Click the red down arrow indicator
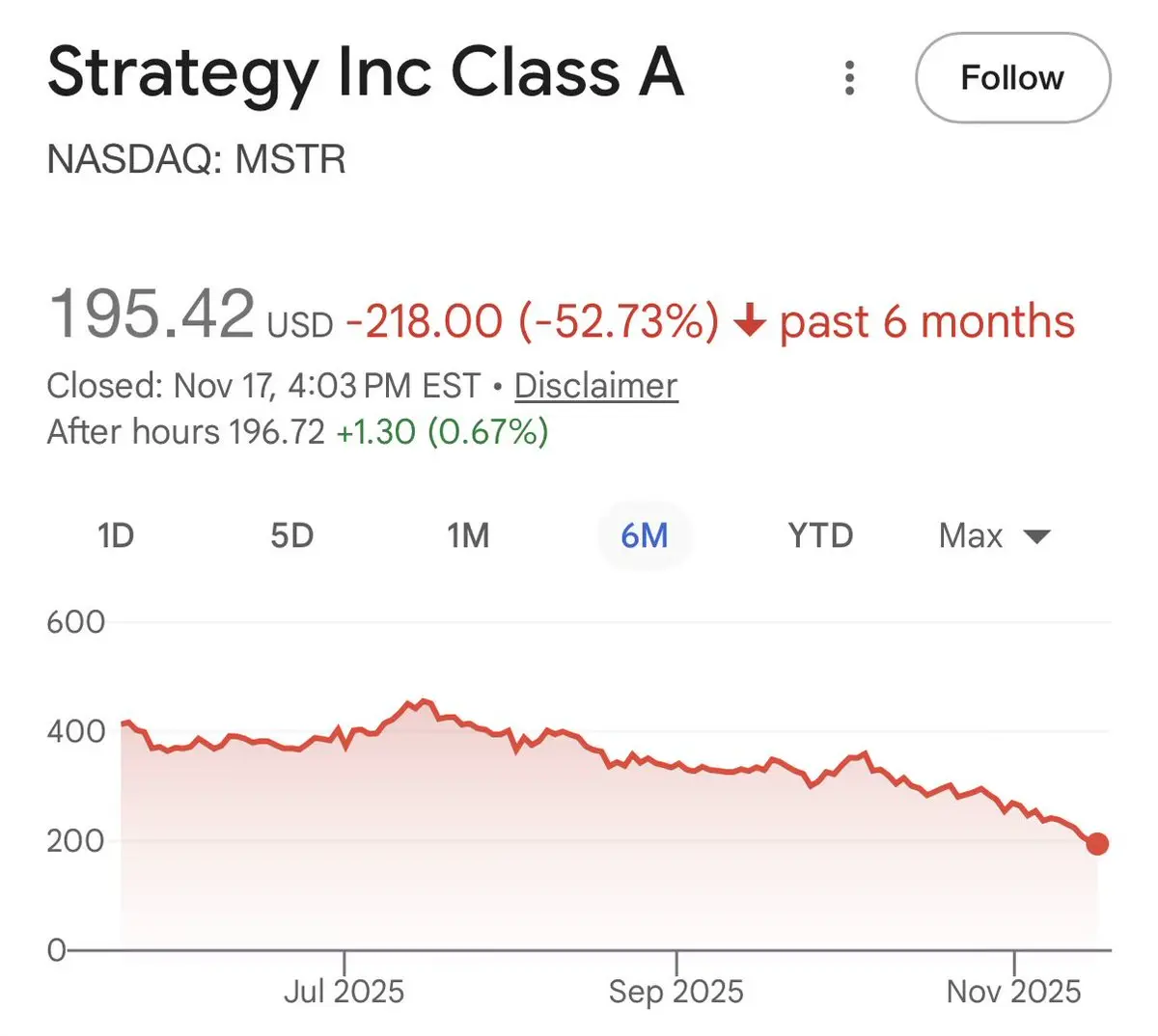The width and height of the screenshot is (1158, 1036). point(751,321)
